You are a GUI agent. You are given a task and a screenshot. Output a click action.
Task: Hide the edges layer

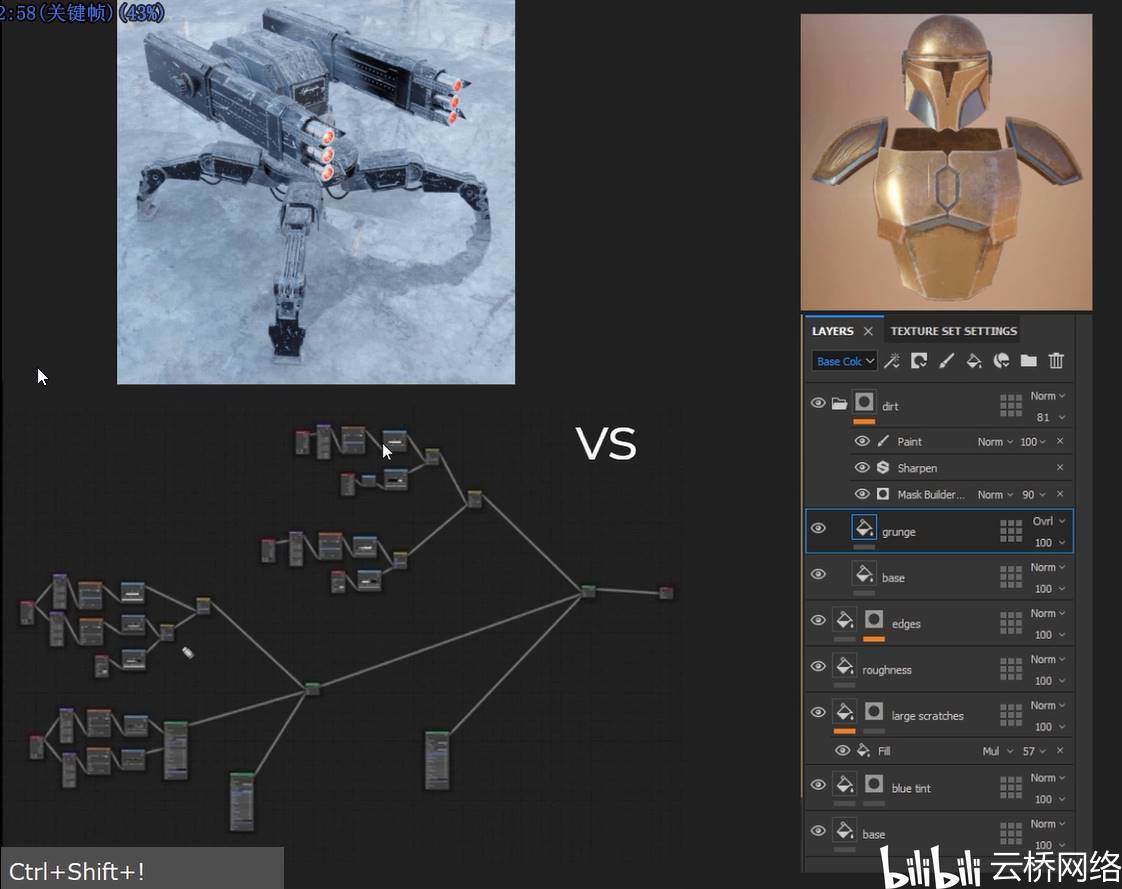[x=818, y=620]
